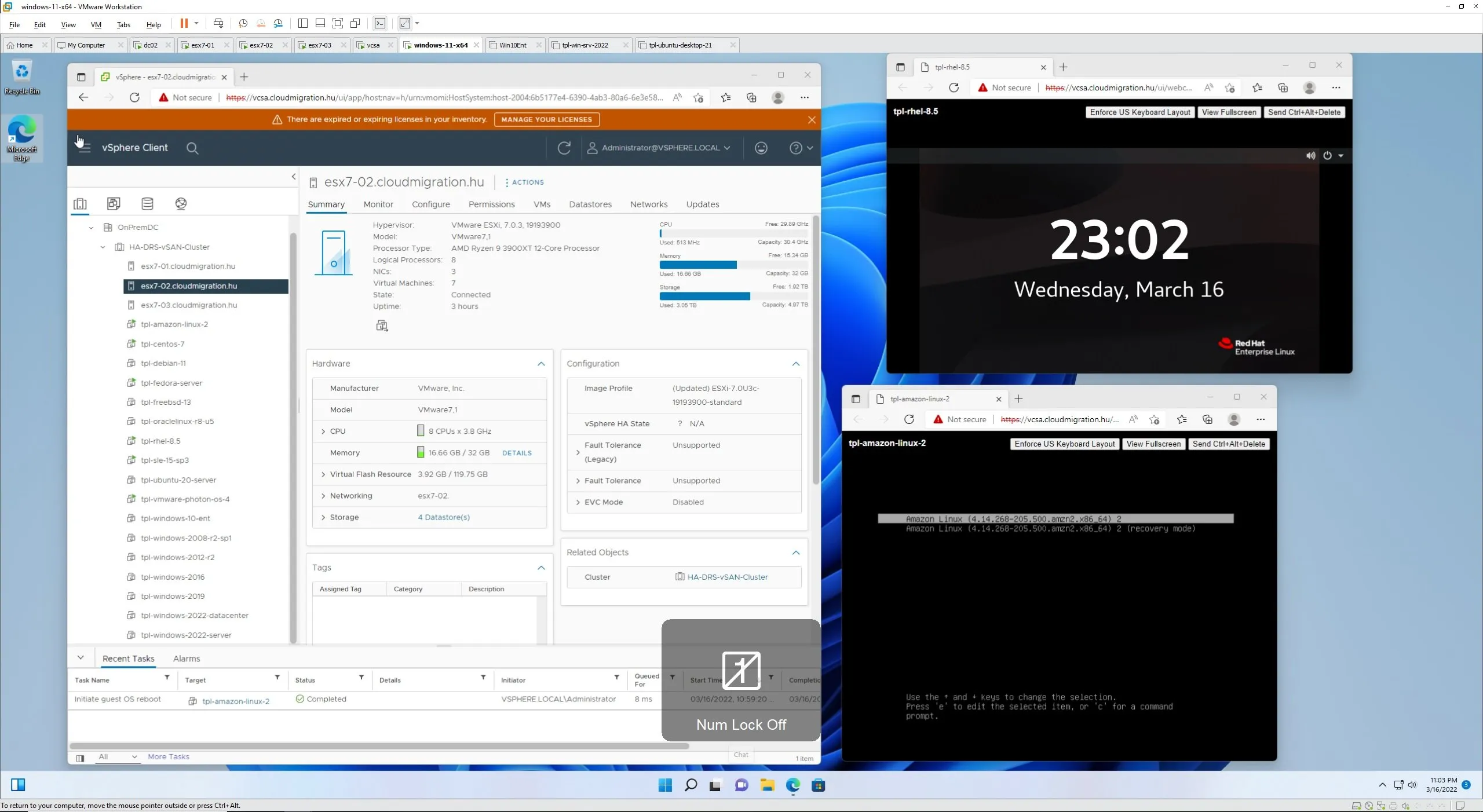
Task: Open HA-DRS-vSAN-Cluster related object link
Action: pos(728,577)
